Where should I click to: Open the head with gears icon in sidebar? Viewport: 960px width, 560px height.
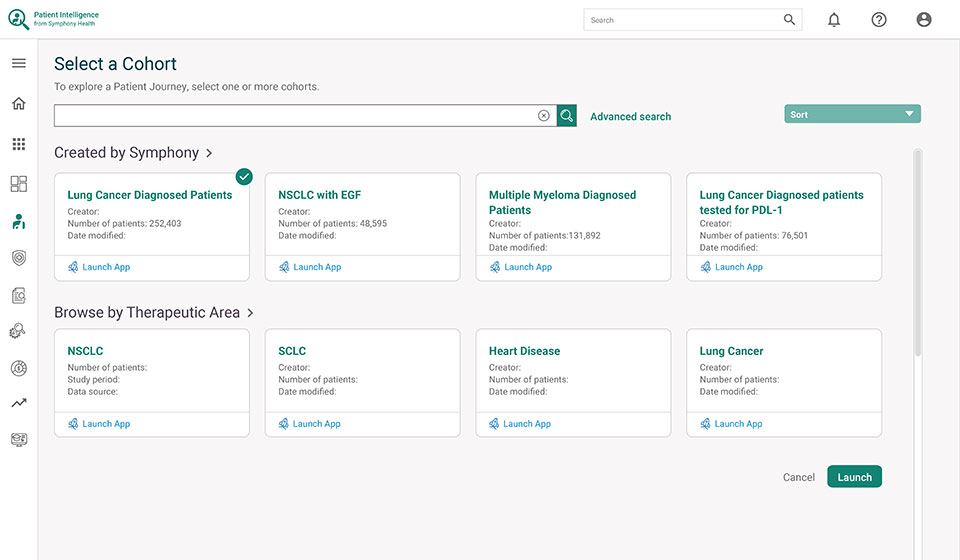[18, 331]
